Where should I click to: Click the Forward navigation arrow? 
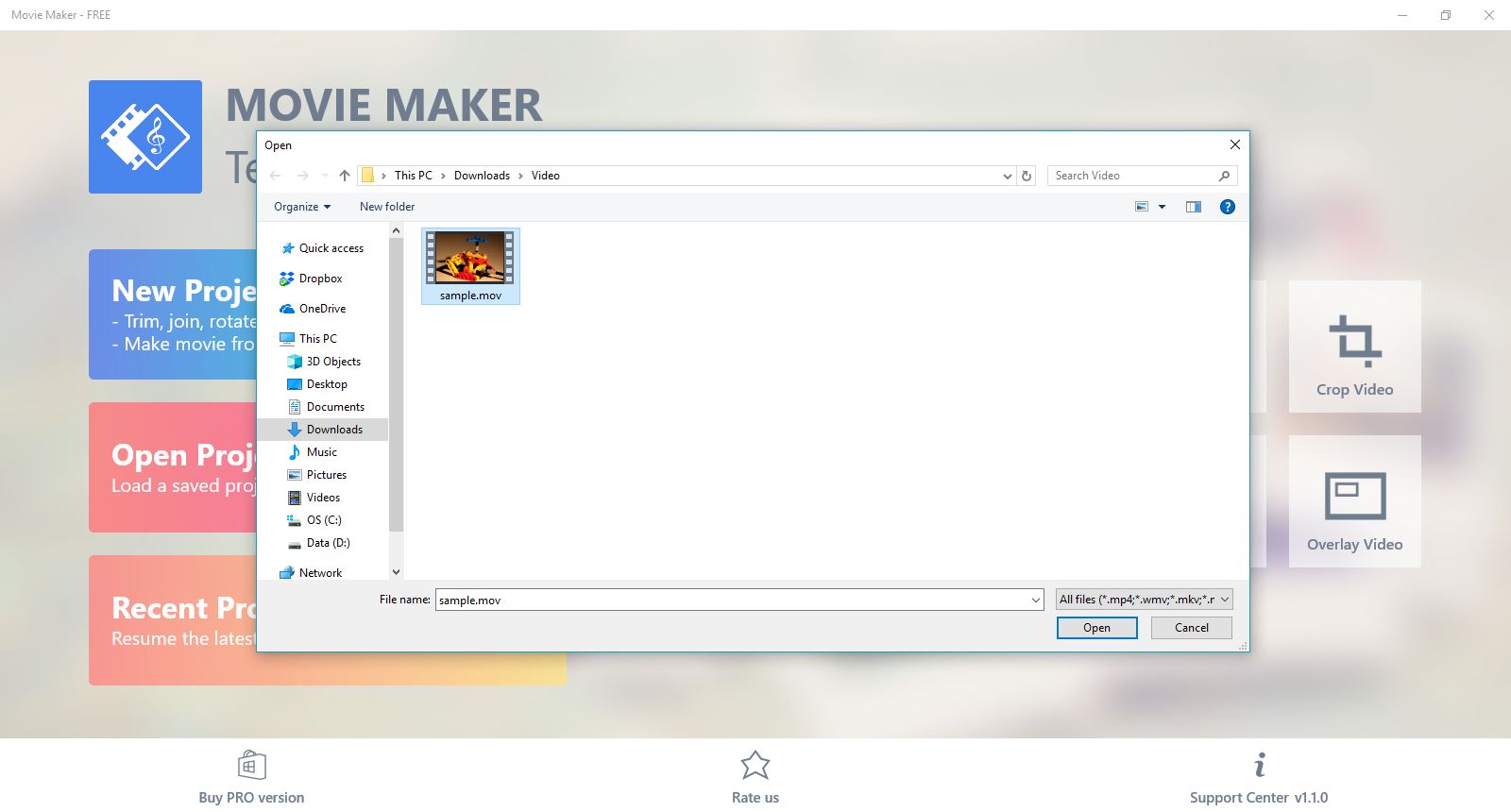[303, 176]
